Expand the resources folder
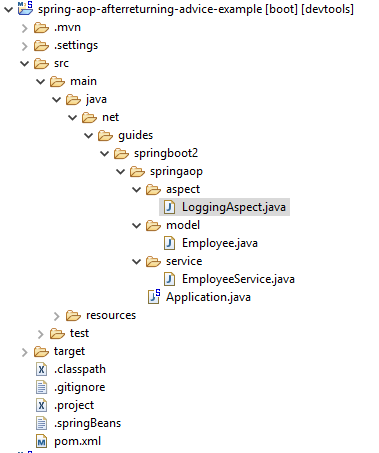This screenshot has height=453, width=379. [56, 316]
